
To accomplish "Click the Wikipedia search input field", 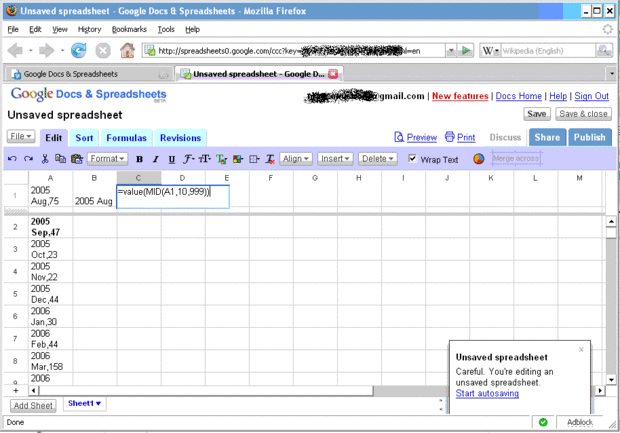I will click(x=548, y=51).
